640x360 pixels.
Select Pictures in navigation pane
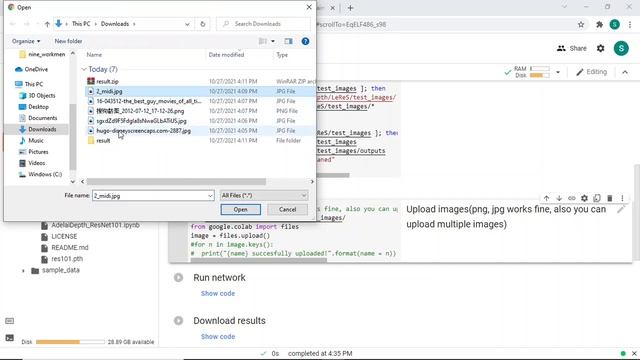click(33, 152)
